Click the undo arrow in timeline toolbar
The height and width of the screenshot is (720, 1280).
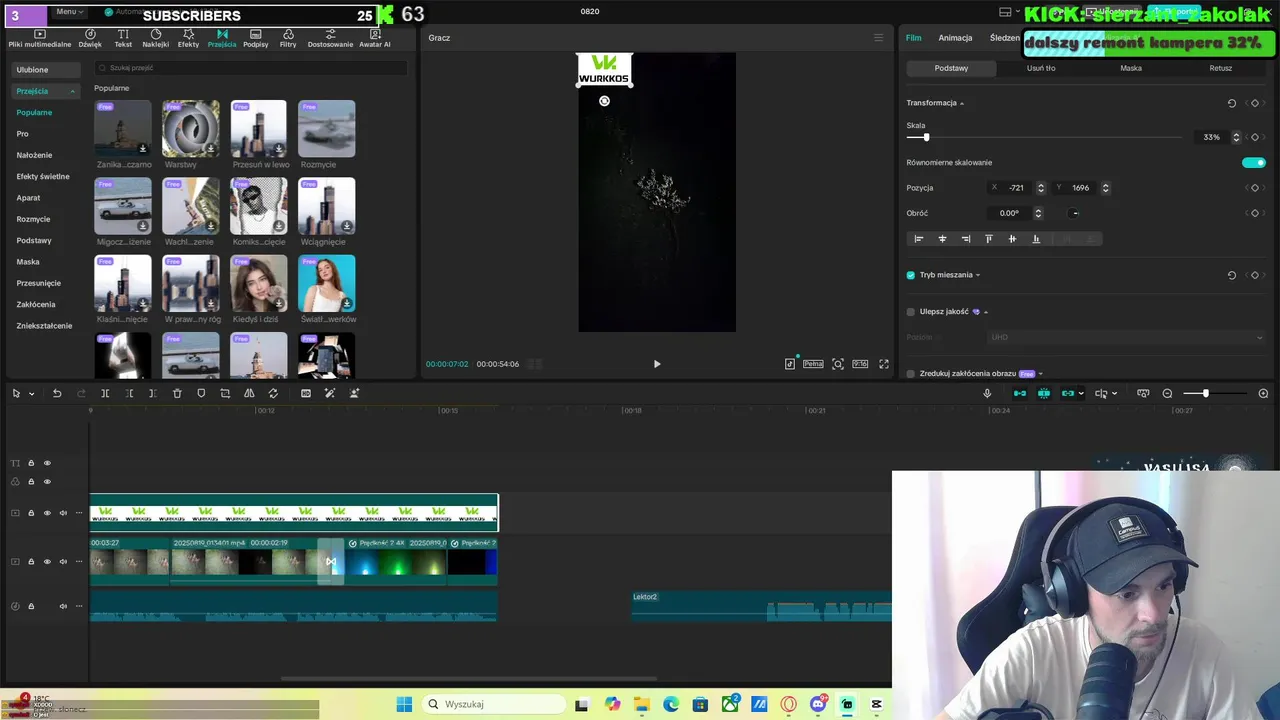(57, 393)
